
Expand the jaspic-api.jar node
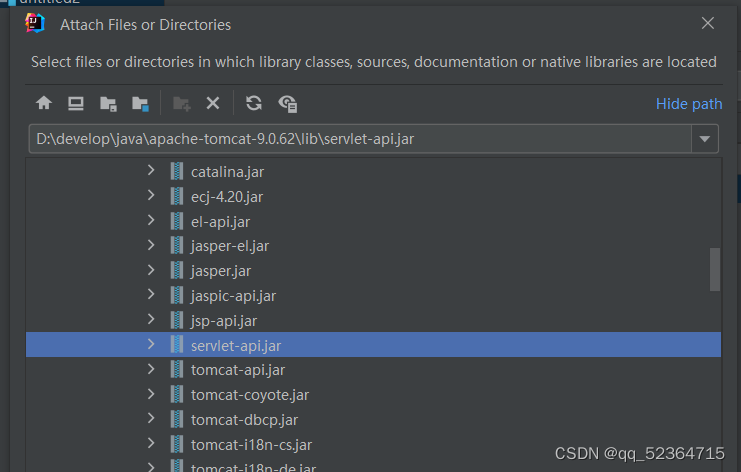click(x=151, y=294)
